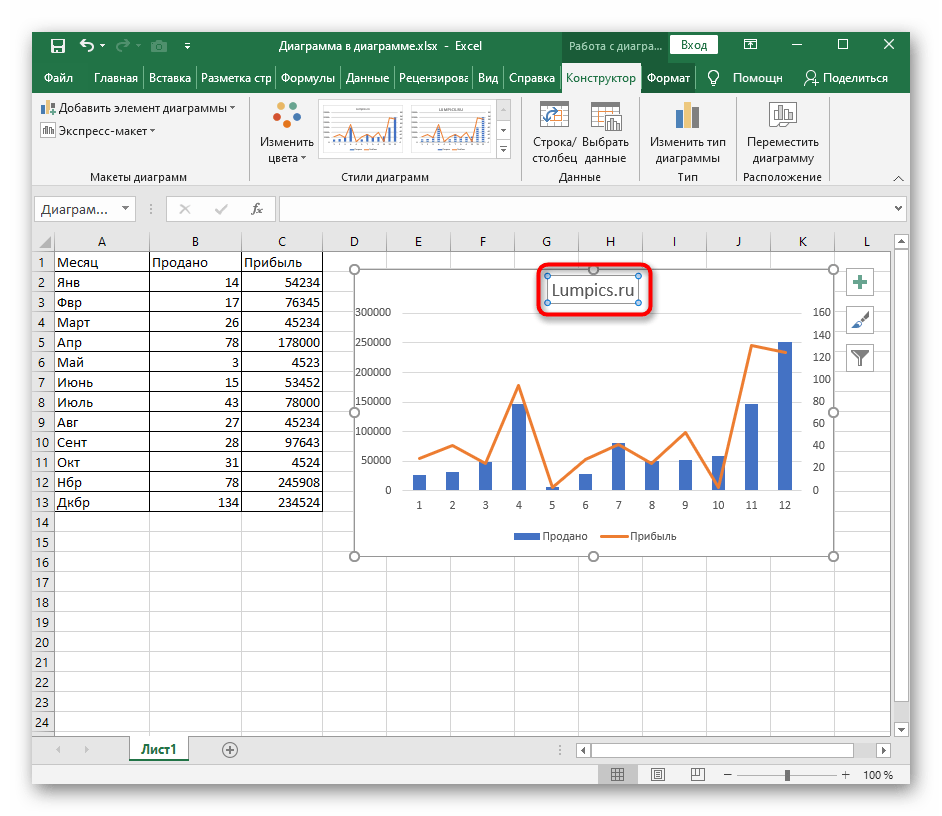The image size is (942, 816).
Task: Click the lightbulb Помощник icon
Action: point(713,78)
